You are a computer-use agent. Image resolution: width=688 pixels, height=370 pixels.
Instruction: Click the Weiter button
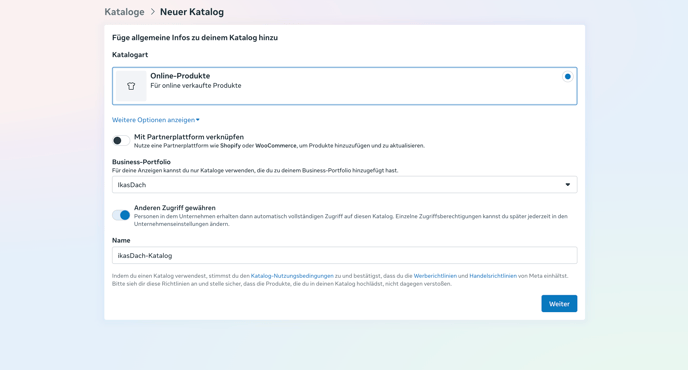click(559, 304)
